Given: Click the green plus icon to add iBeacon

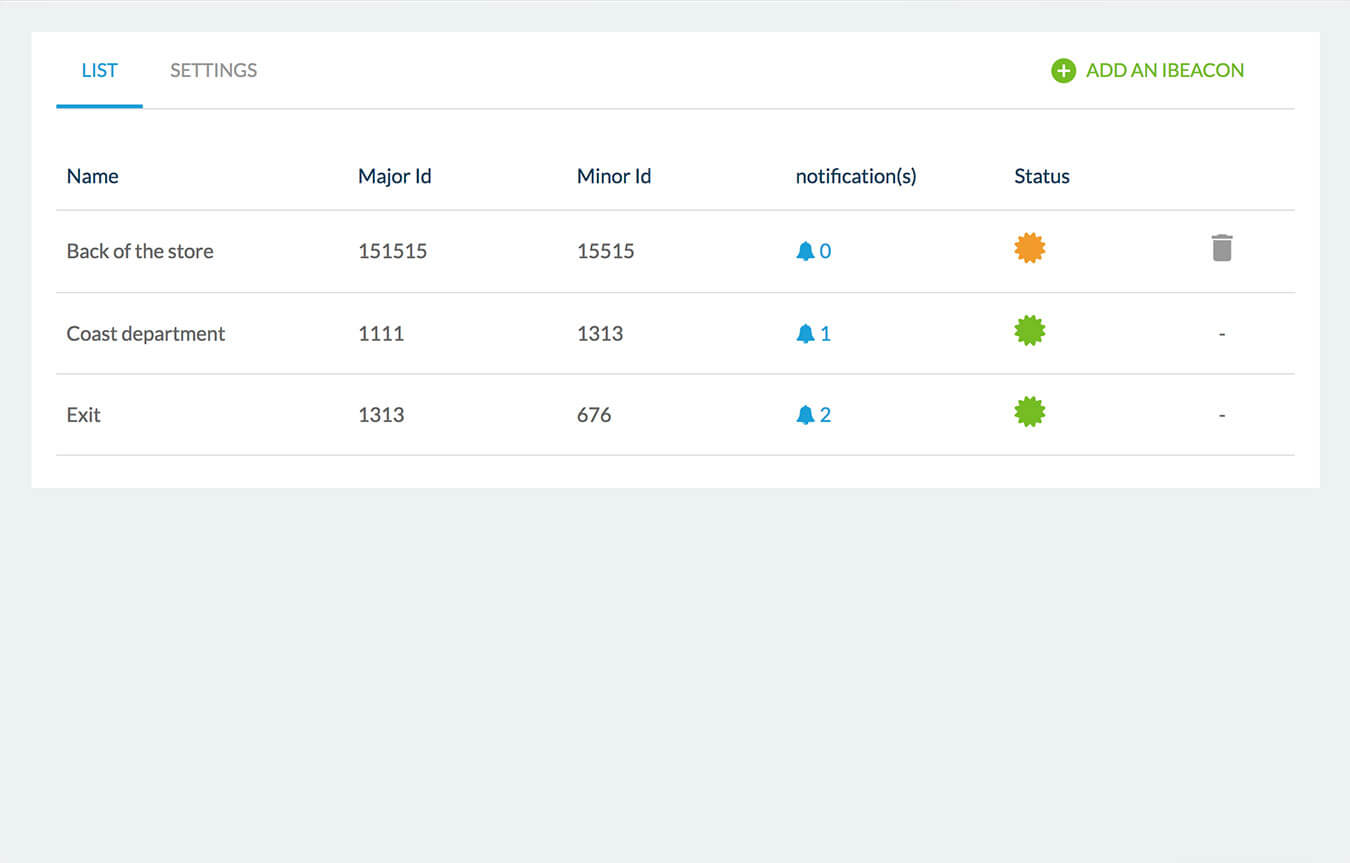Looking at the screenshot, I should point(1063,70).
